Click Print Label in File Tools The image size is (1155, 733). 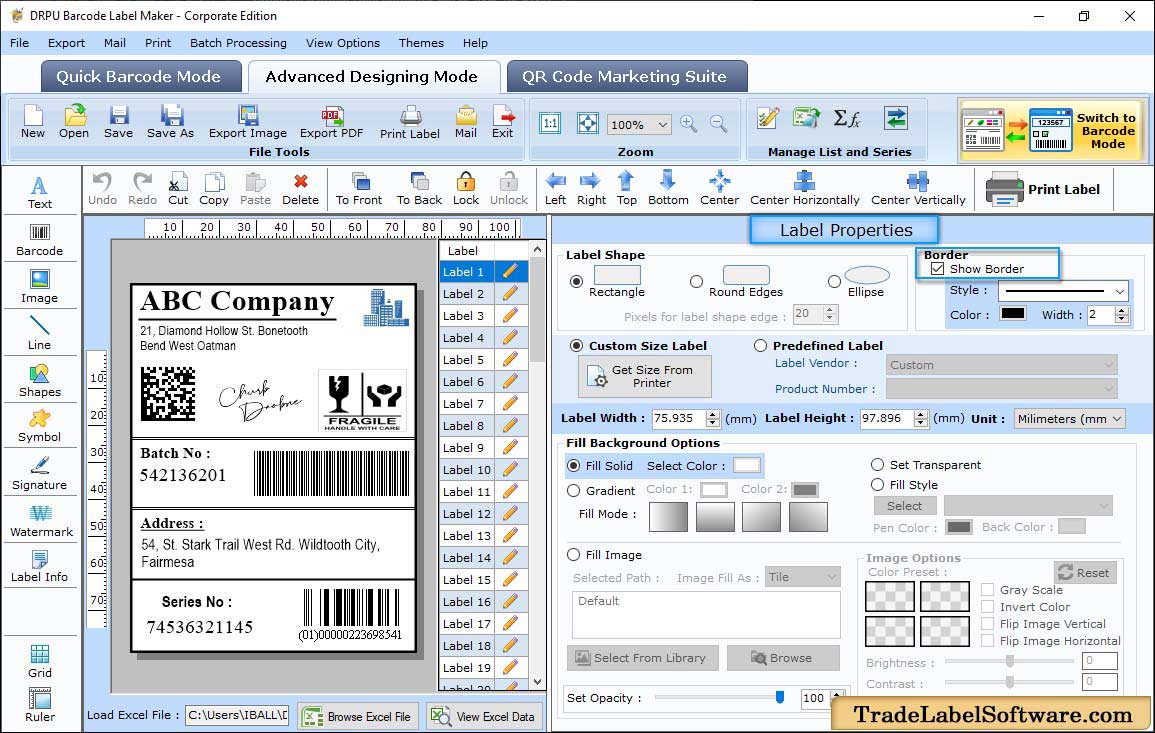point(410,122)
